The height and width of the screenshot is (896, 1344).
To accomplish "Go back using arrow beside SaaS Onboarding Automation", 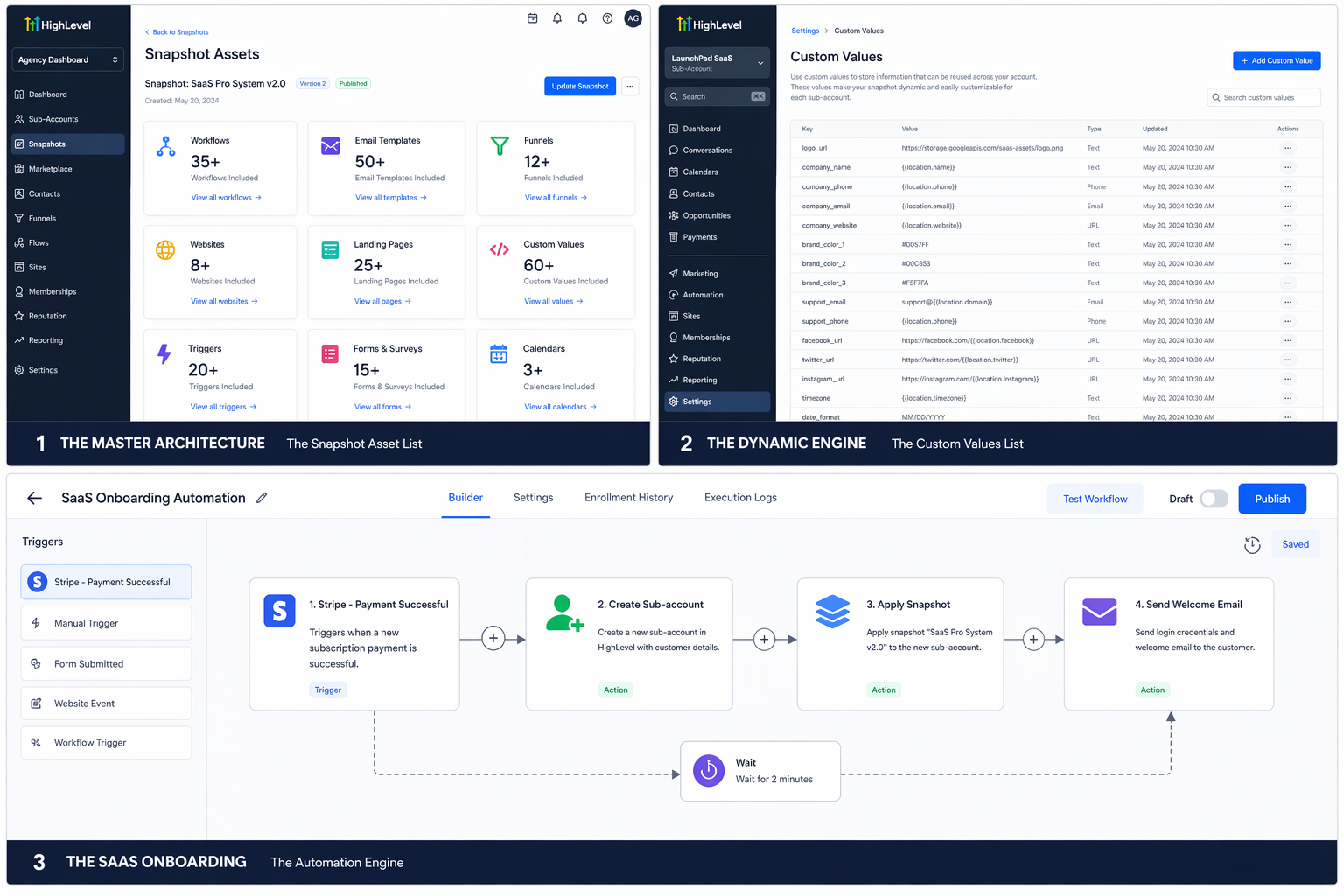I will pos(35,498).
